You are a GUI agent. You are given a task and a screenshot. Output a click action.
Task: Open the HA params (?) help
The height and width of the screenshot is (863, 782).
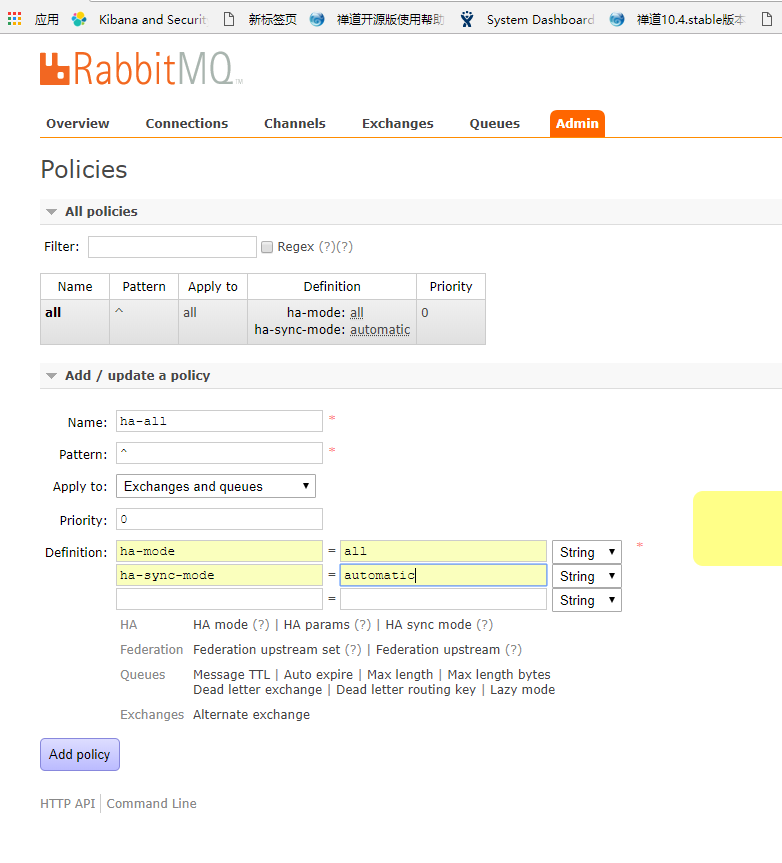point(363,625)
